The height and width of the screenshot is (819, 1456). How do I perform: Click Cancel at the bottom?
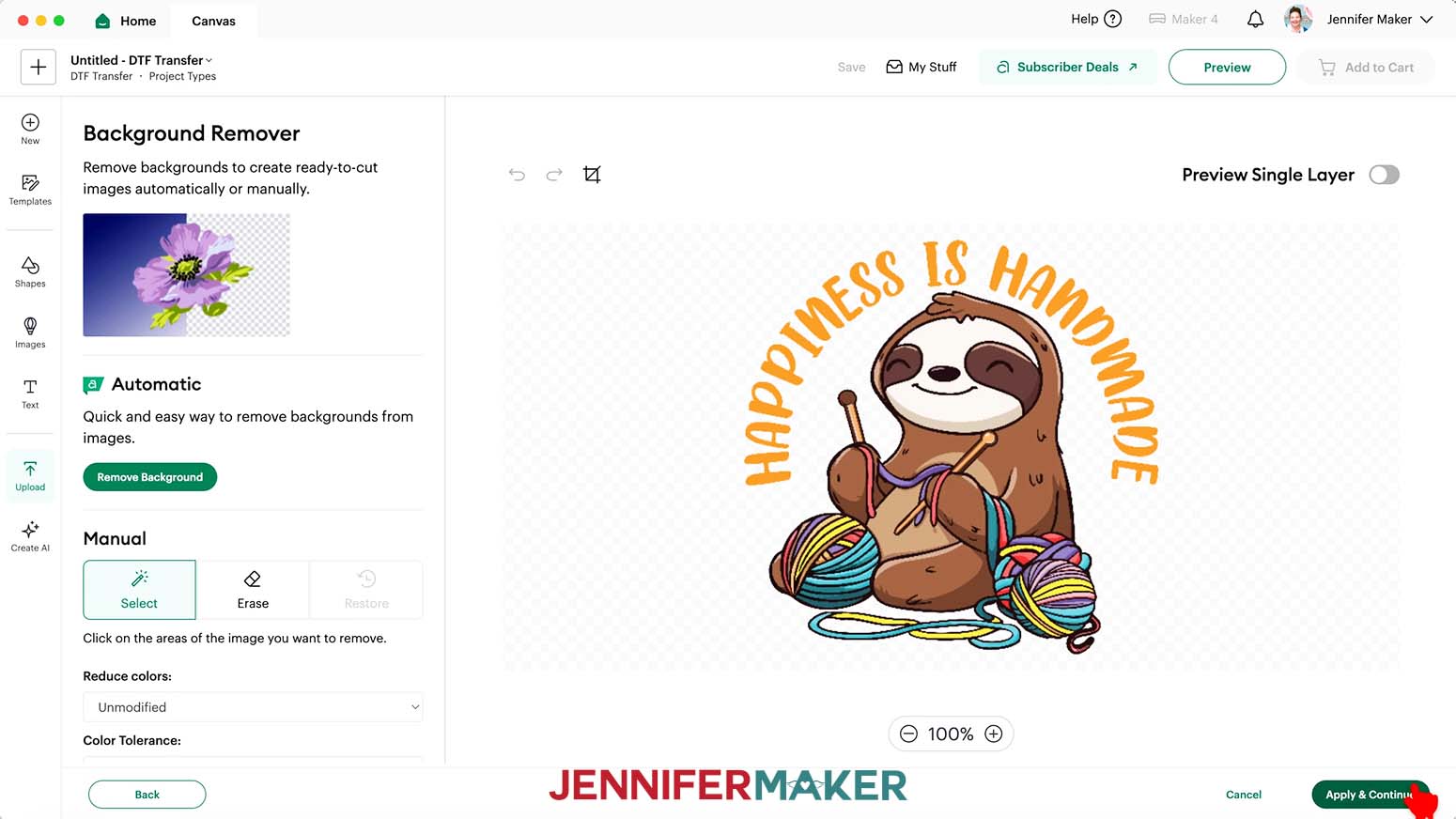[x=1244, y=795]
